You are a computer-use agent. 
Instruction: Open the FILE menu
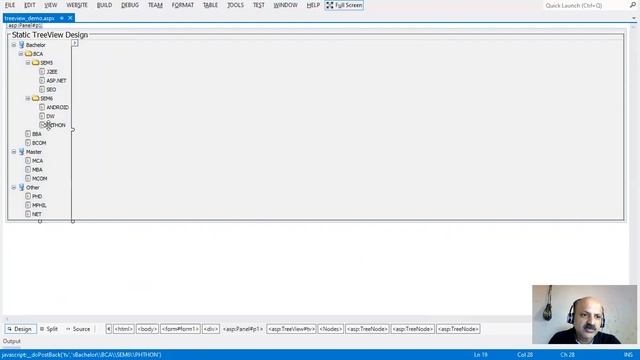(x=10, y=5)
